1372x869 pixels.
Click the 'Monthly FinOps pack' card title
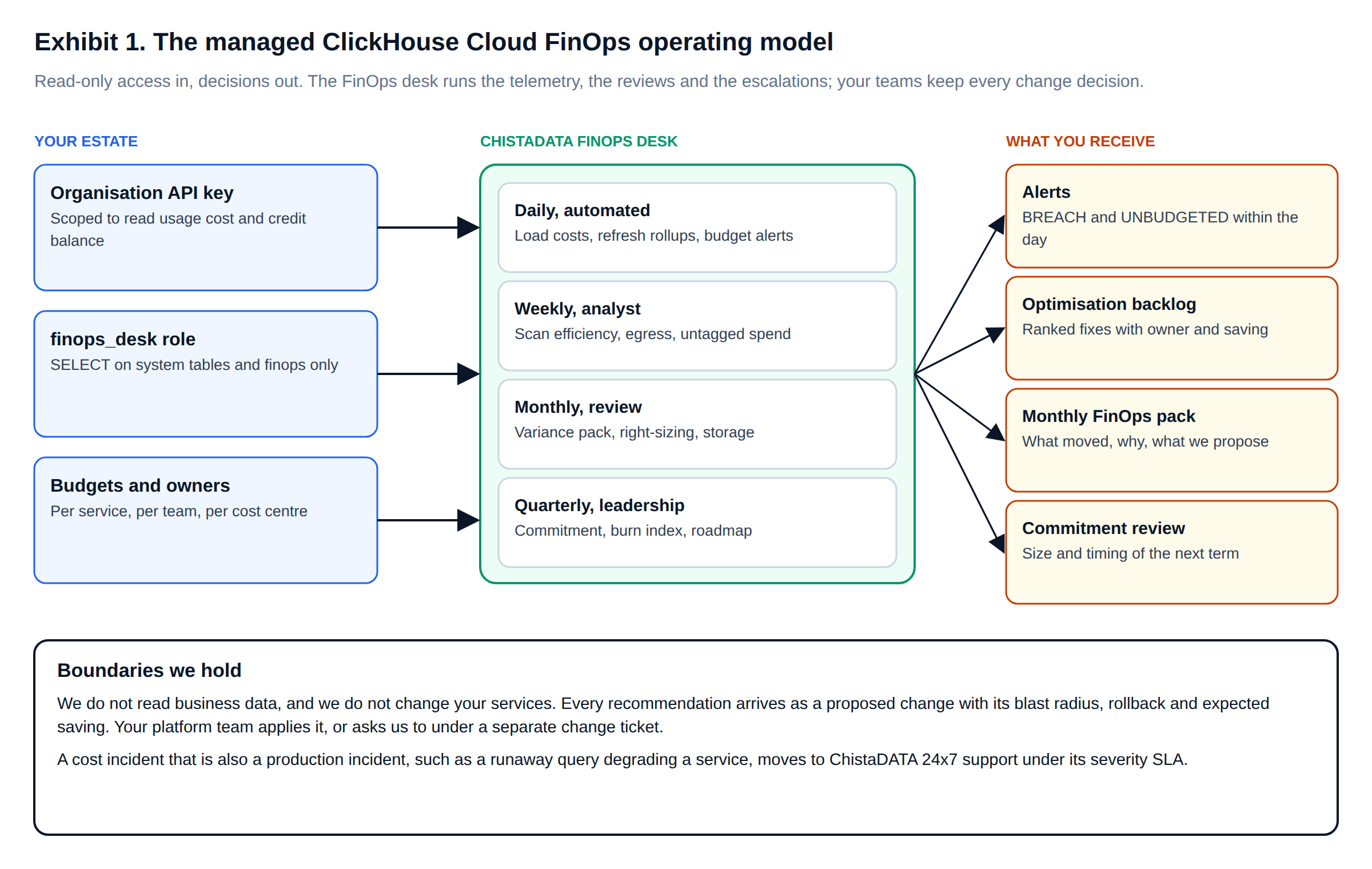coord(1108,416)
